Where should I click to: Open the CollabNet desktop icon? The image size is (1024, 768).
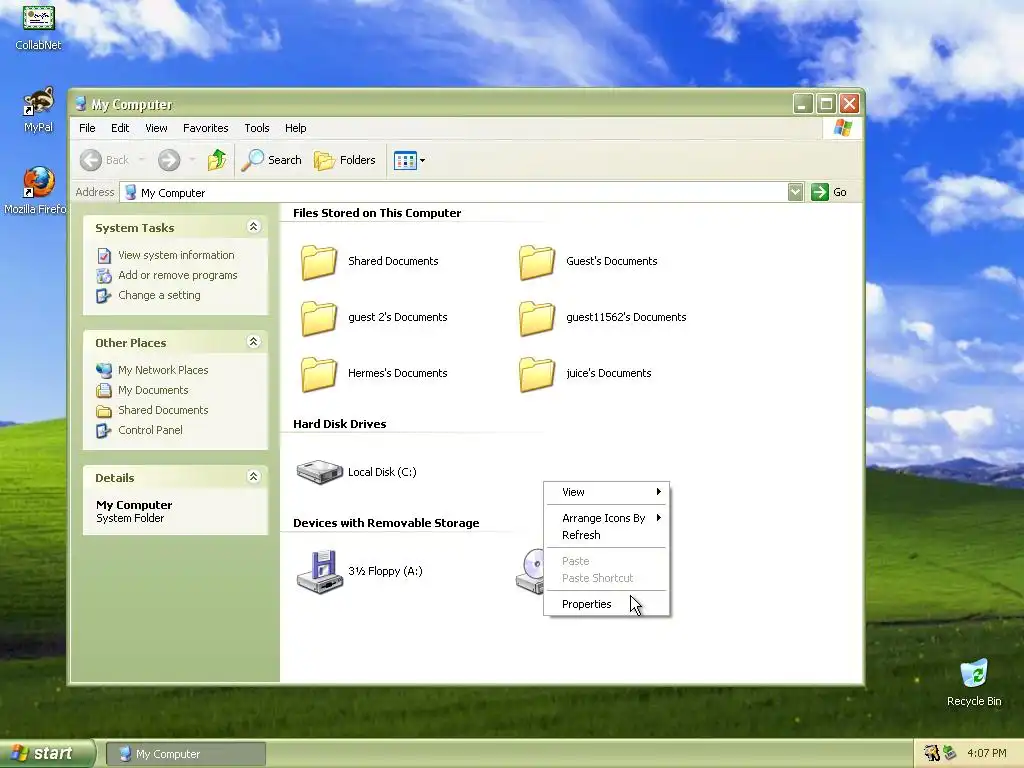[38, 26]
